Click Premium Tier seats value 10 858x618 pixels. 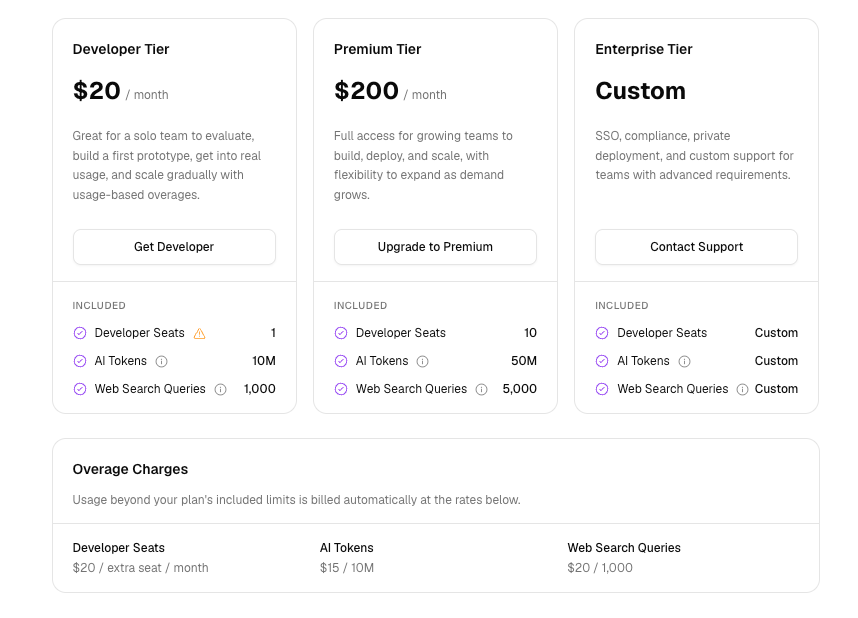pos(530,333)
